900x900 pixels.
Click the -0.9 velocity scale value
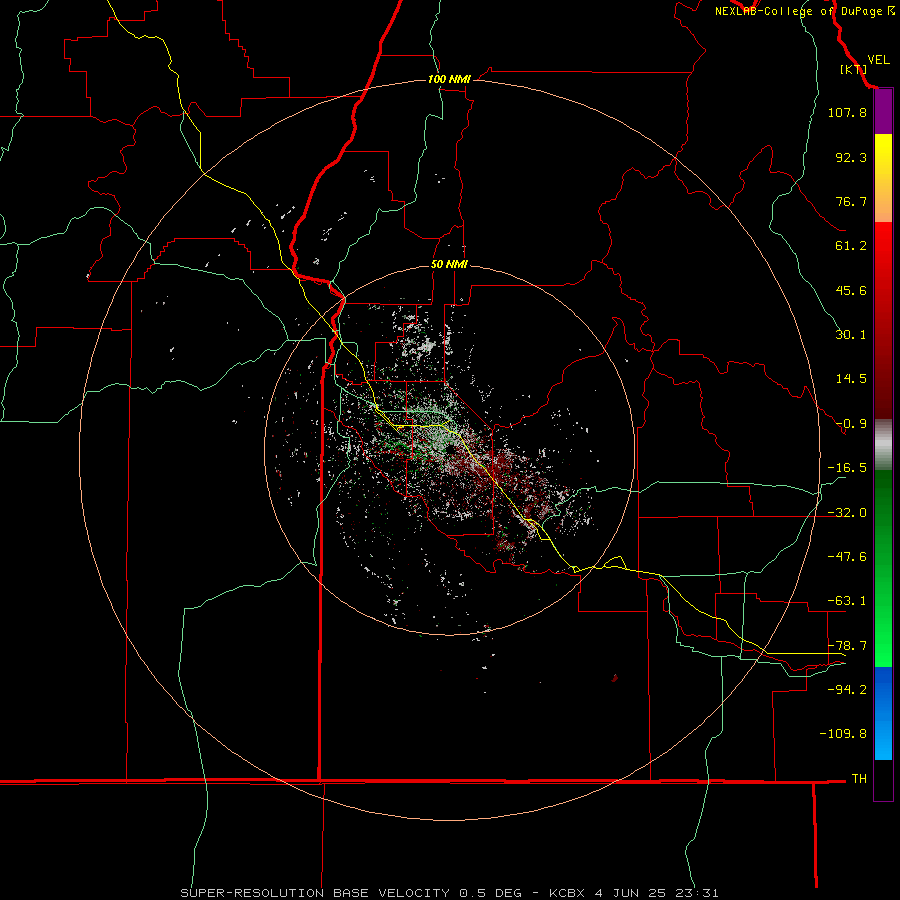click(x=851, y=424)
